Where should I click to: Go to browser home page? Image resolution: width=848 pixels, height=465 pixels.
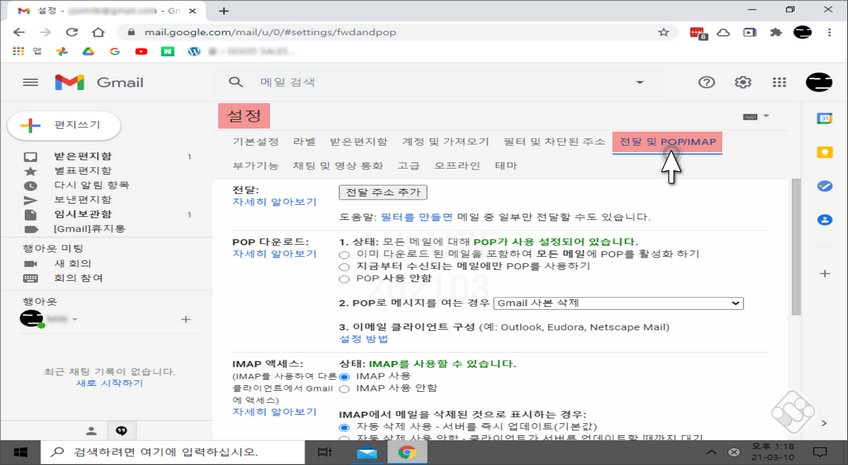pyautogui.click(x=98, y=32)
